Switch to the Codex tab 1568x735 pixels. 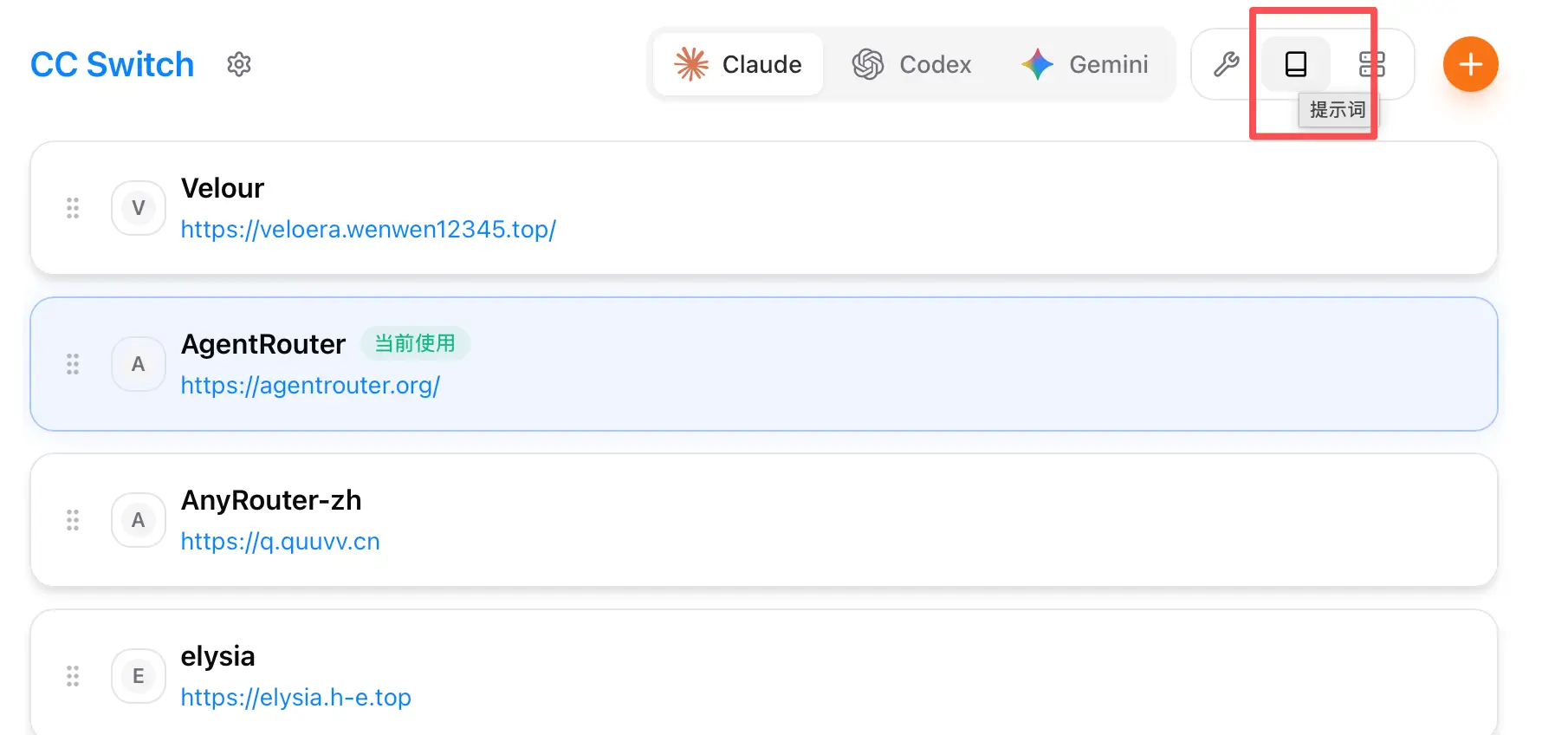pos(911,64)
